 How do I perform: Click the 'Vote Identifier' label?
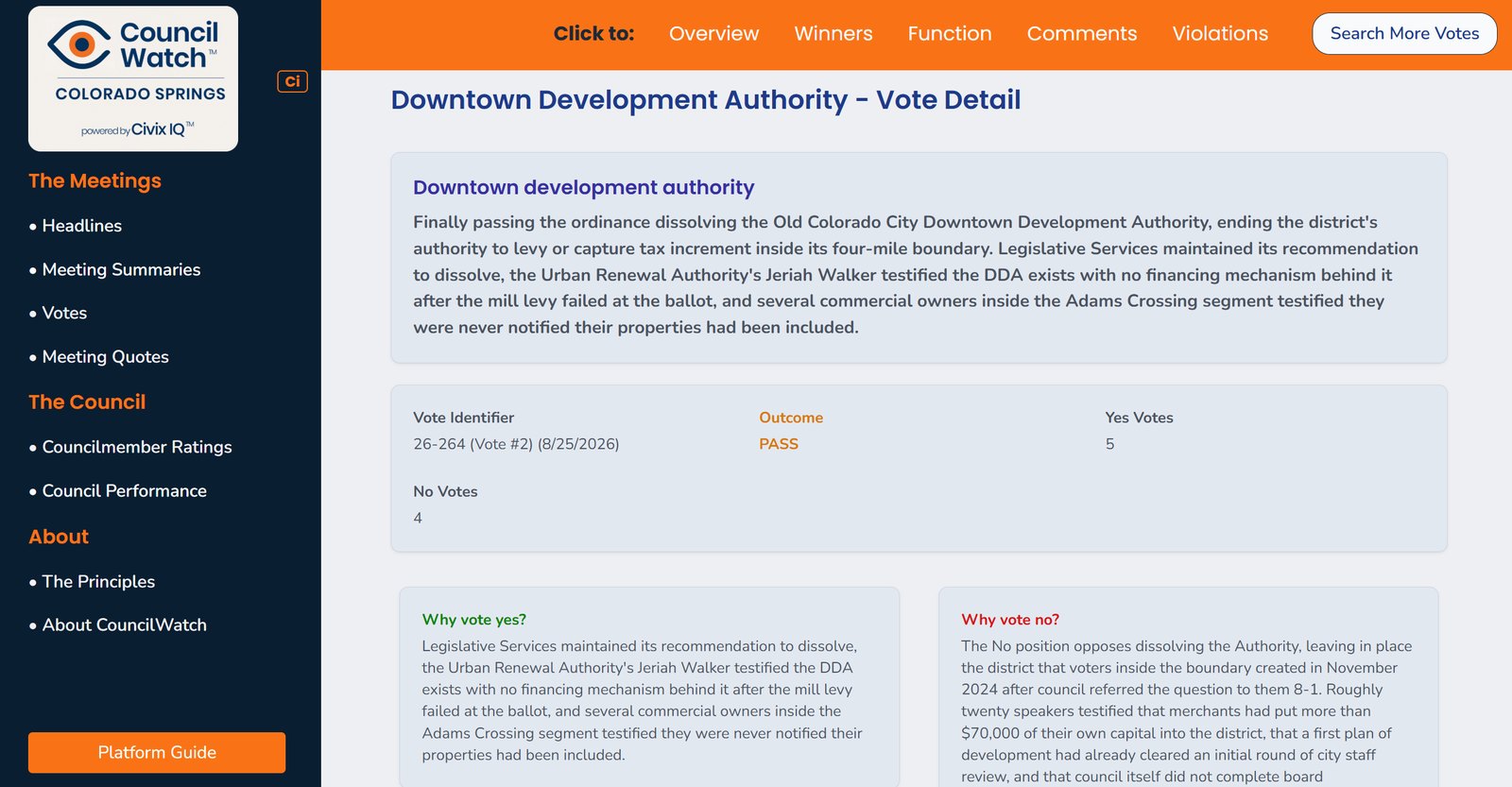tap(463, 418)
